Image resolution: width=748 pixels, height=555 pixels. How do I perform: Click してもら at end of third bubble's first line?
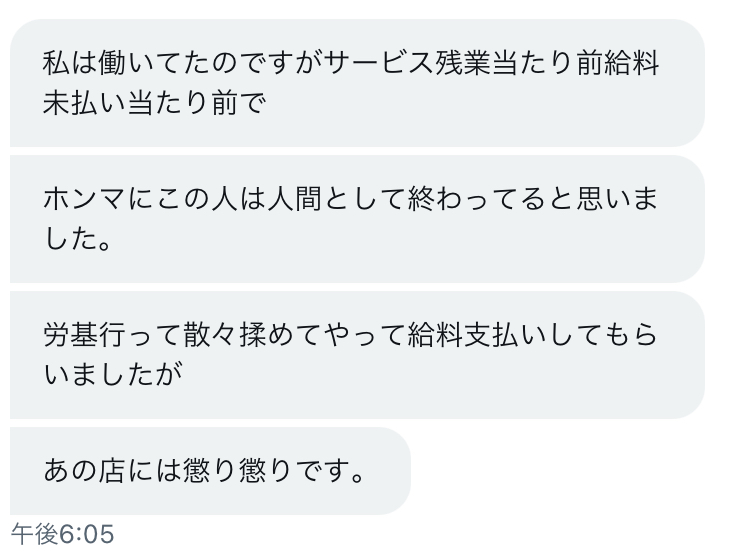tap(606, 336)
